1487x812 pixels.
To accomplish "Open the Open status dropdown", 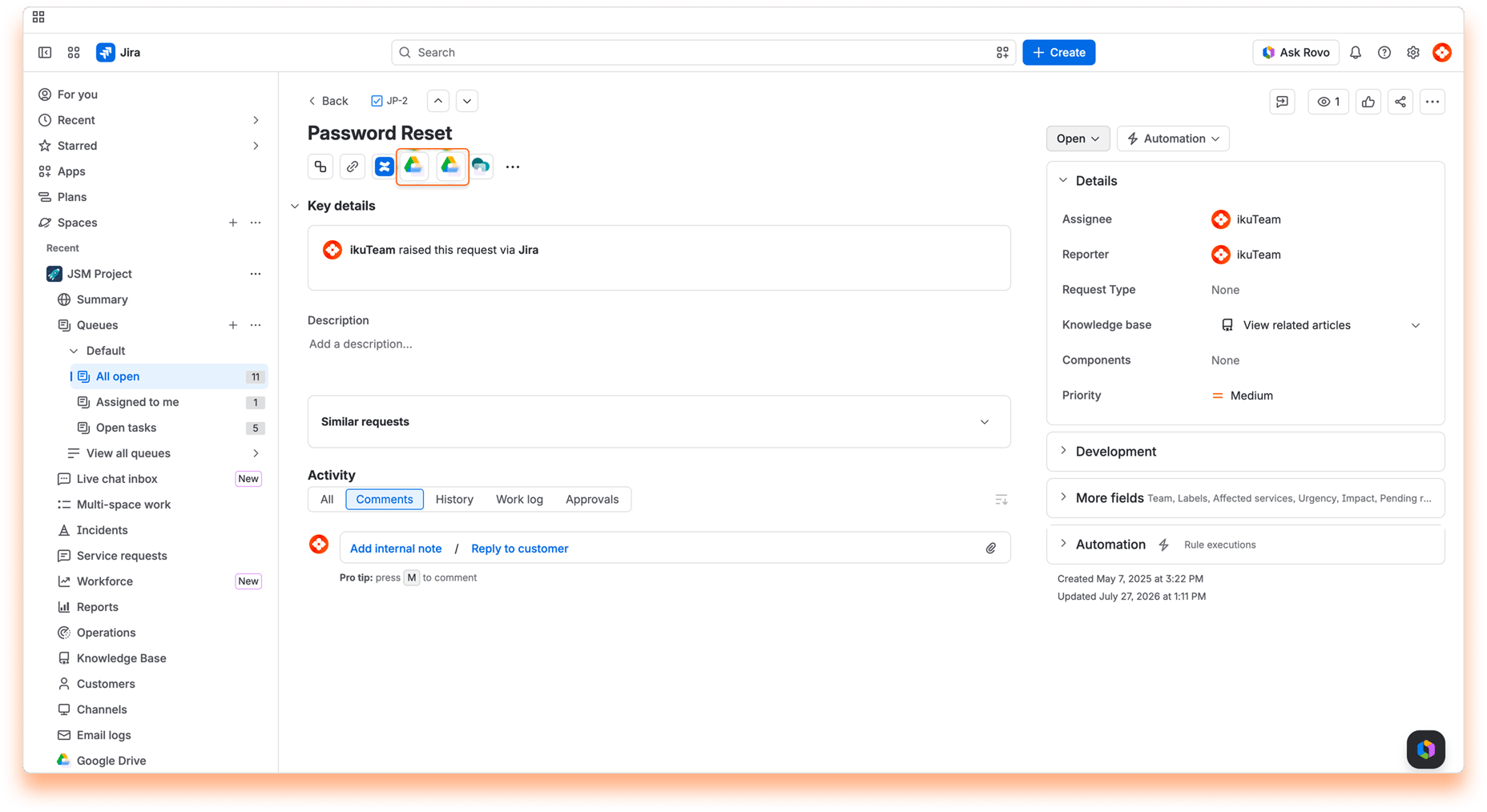I will [1078, 139].
